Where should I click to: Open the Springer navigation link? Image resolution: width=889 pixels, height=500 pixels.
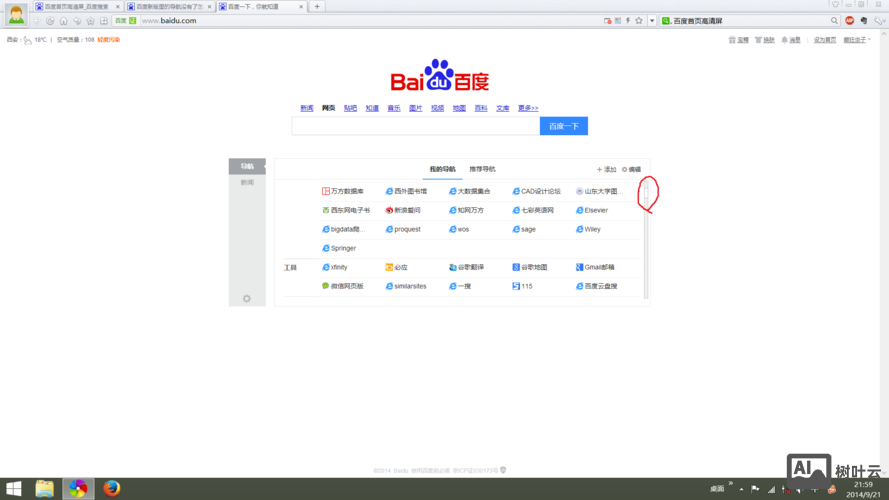339,248
